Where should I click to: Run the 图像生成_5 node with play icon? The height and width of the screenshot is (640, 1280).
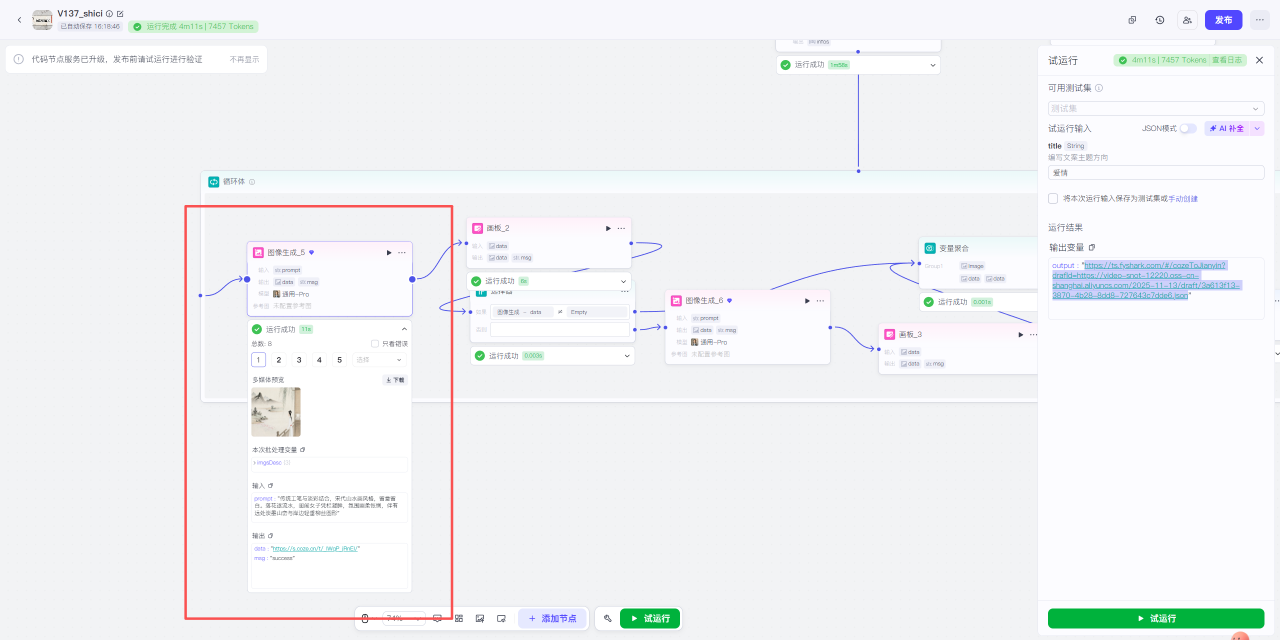(389, 253)
